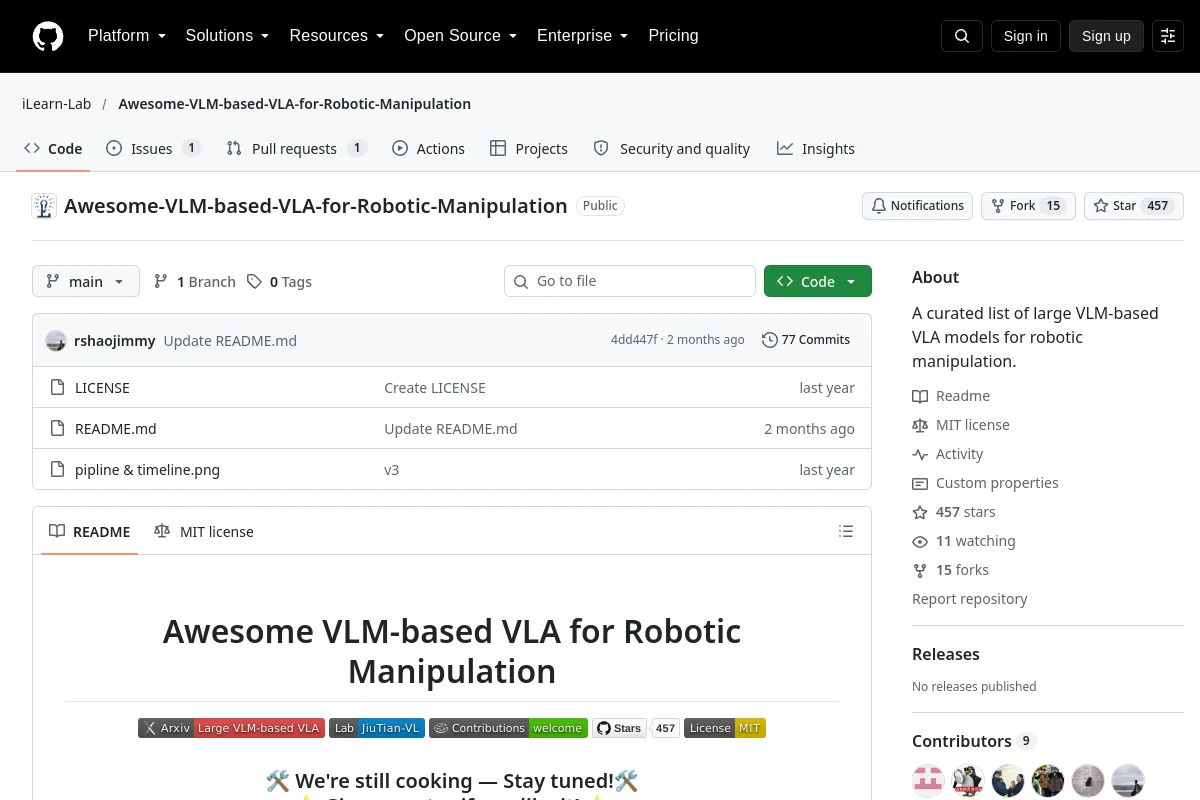Viewport: 1200px width, 800px height.
Task: Click the GitHub Stars 457 badge
Action: (636, 728)
